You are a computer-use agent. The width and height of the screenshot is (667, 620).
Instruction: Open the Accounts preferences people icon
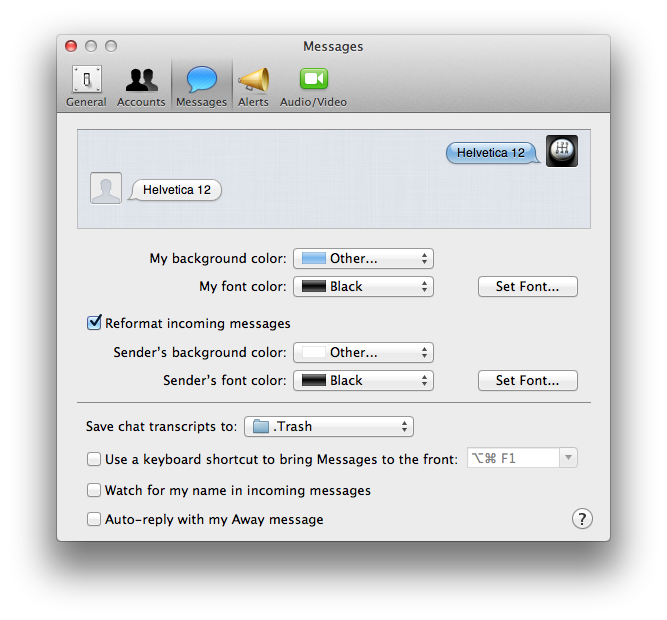(x=142, y=80)
